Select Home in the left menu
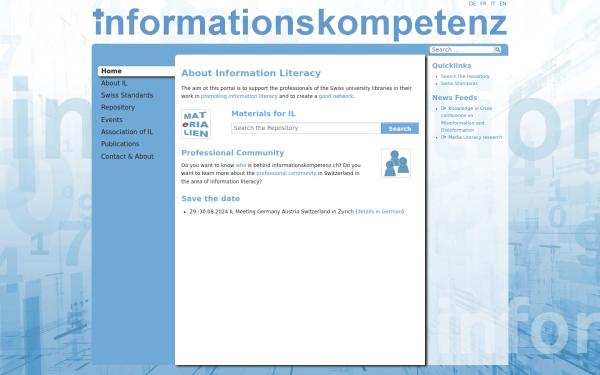 (136, 71)
